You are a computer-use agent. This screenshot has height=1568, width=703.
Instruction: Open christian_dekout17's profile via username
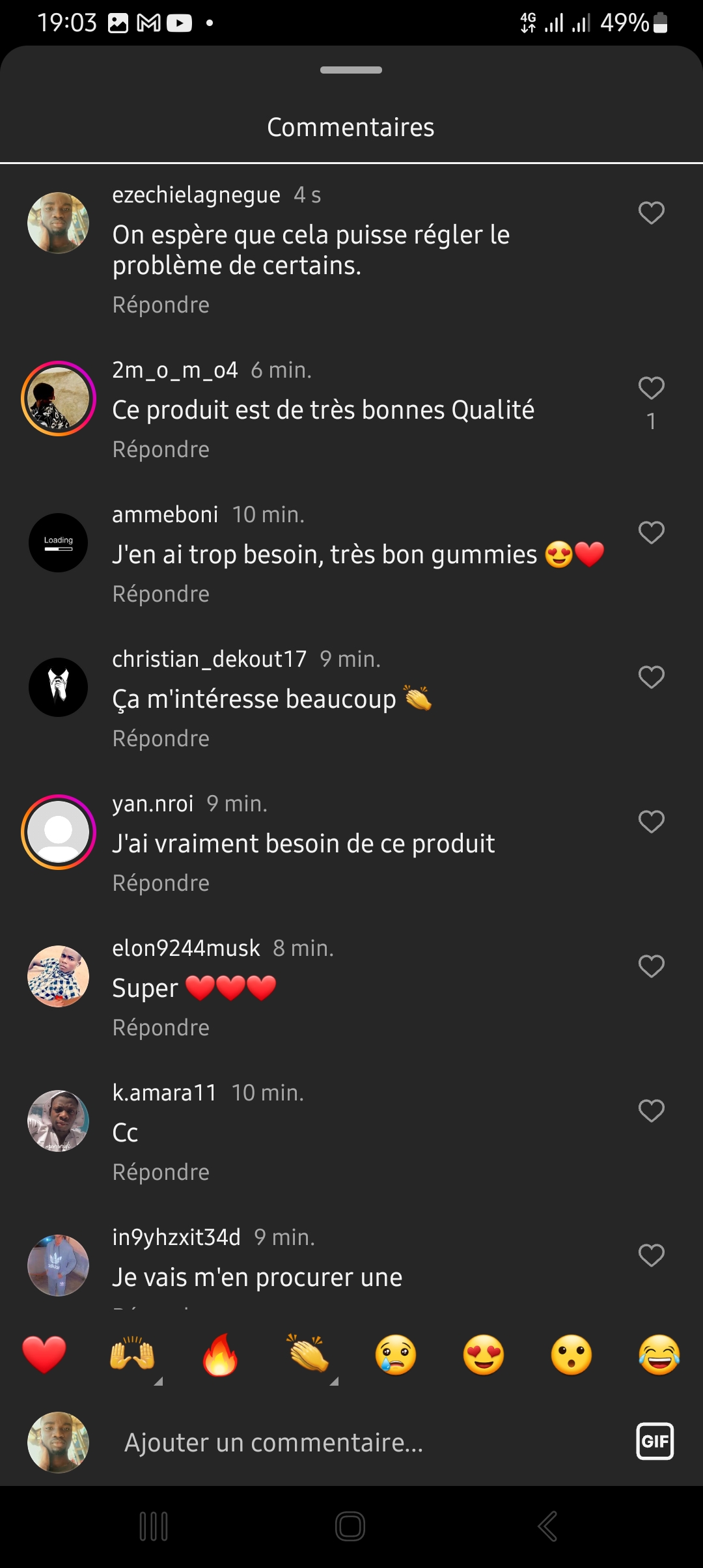pos(209,659)
